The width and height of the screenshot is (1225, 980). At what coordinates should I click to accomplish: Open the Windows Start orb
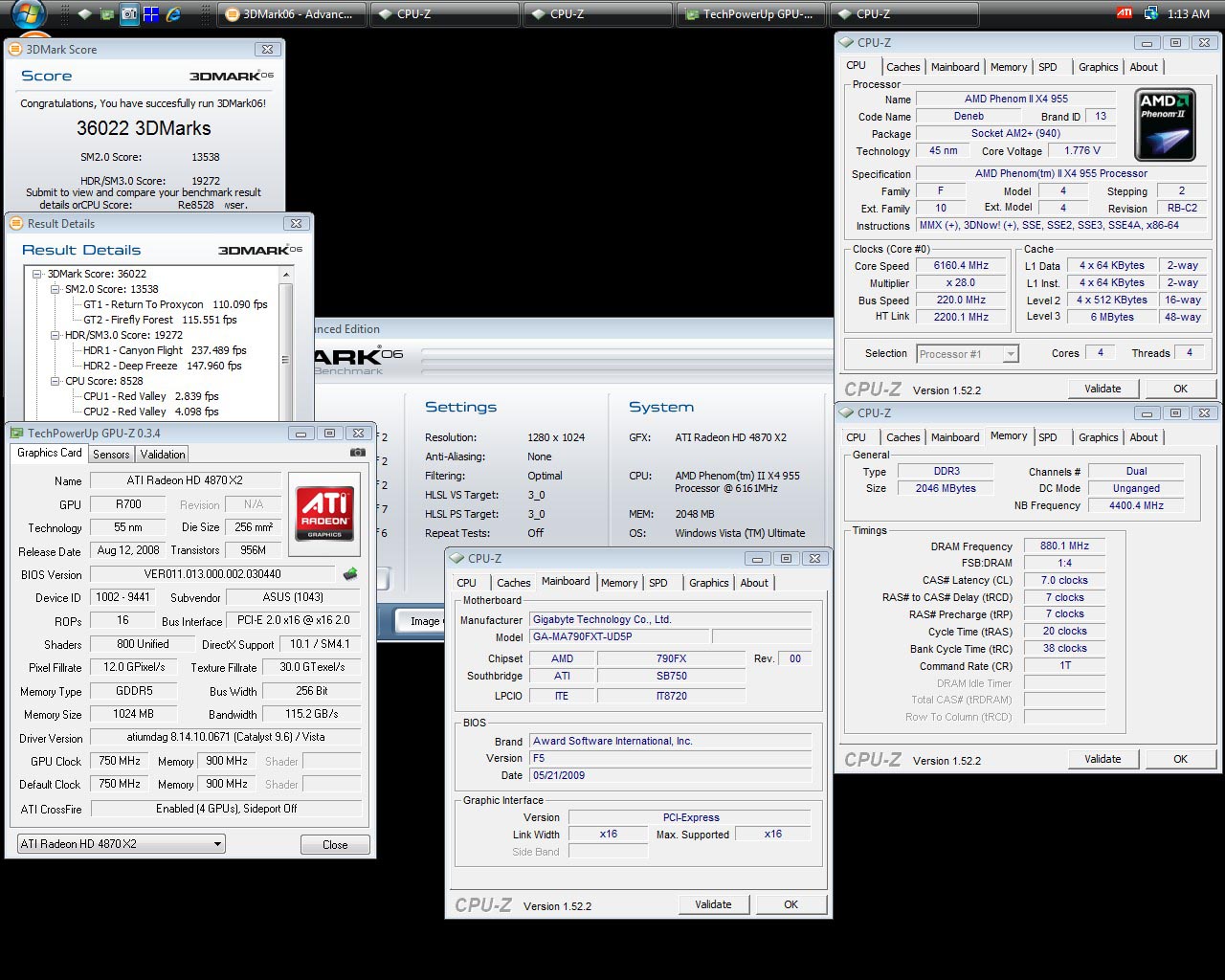tap(29, 14)
